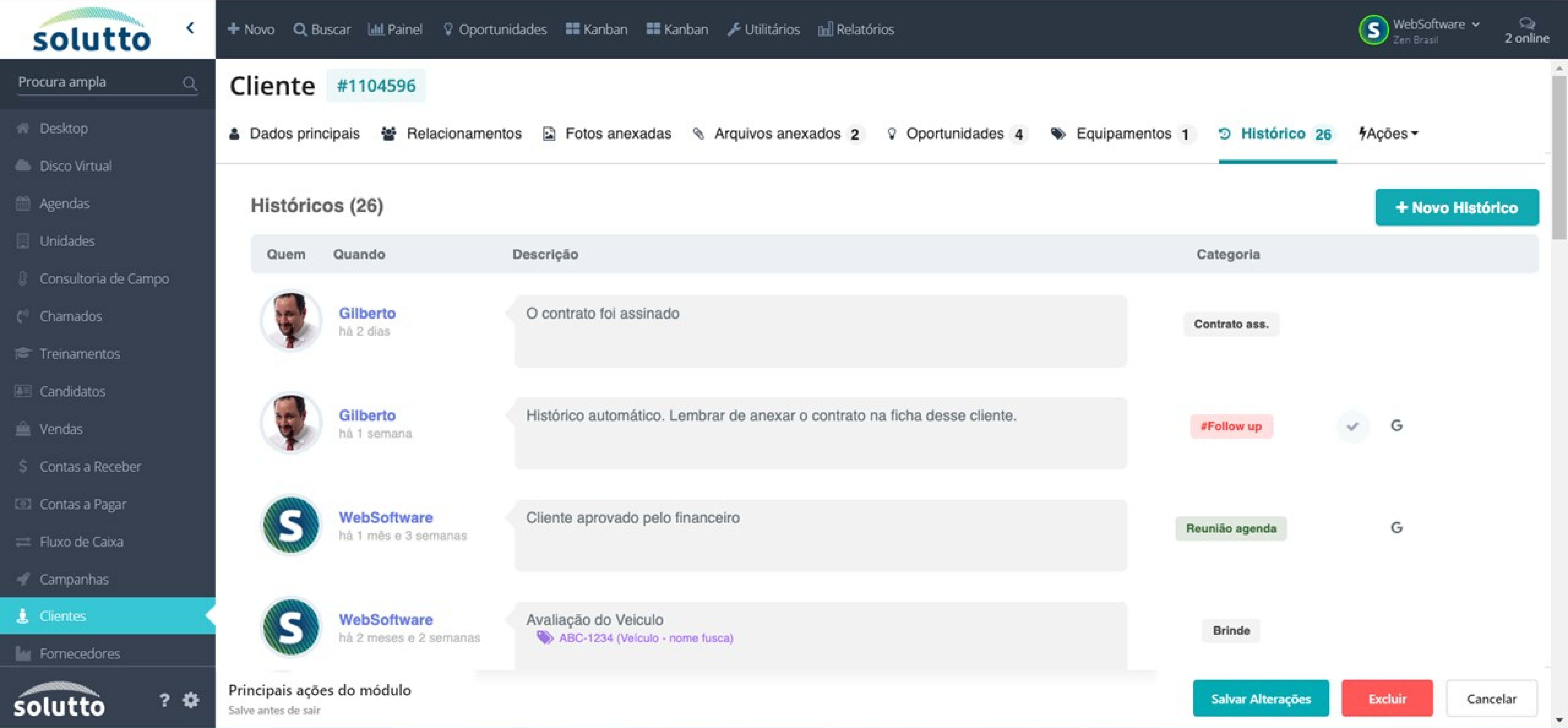Click Google icon on follow up row
1568x728 pixels.
(1396, 426)
